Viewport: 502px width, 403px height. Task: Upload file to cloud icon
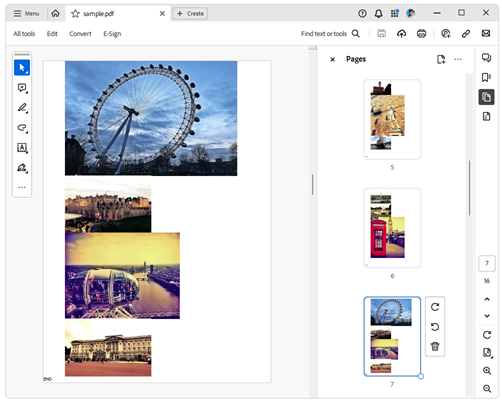click(402, 33)
